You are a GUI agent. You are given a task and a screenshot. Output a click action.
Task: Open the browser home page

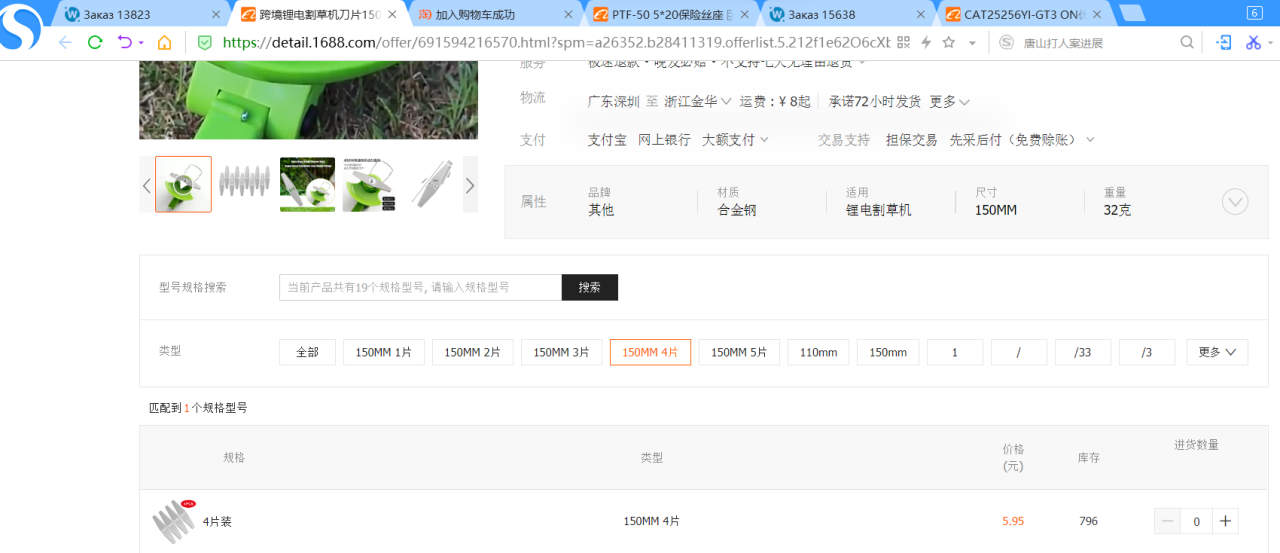(x=165, y=42)
